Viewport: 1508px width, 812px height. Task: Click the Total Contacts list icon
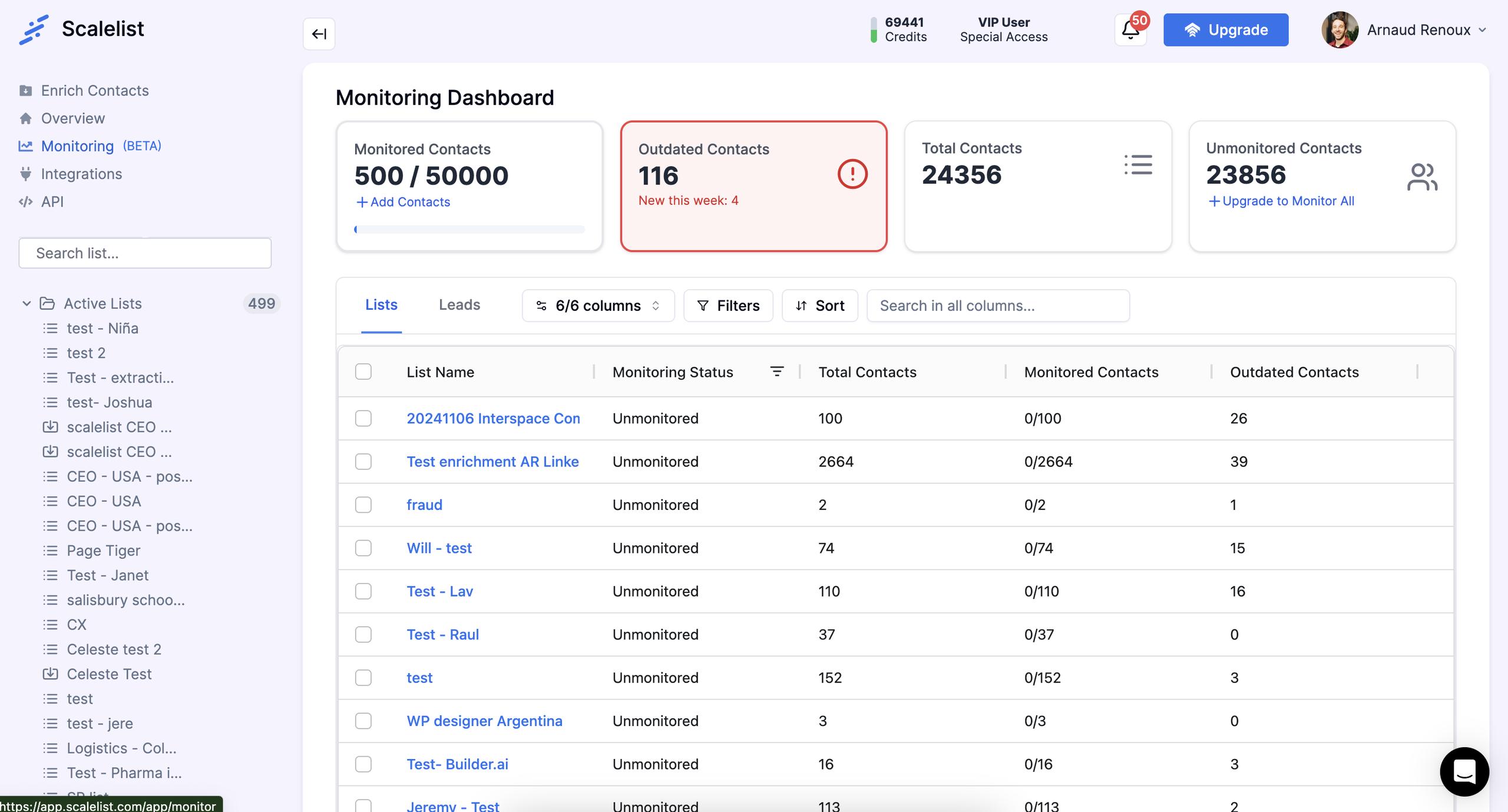click(x=1138, y=165)
